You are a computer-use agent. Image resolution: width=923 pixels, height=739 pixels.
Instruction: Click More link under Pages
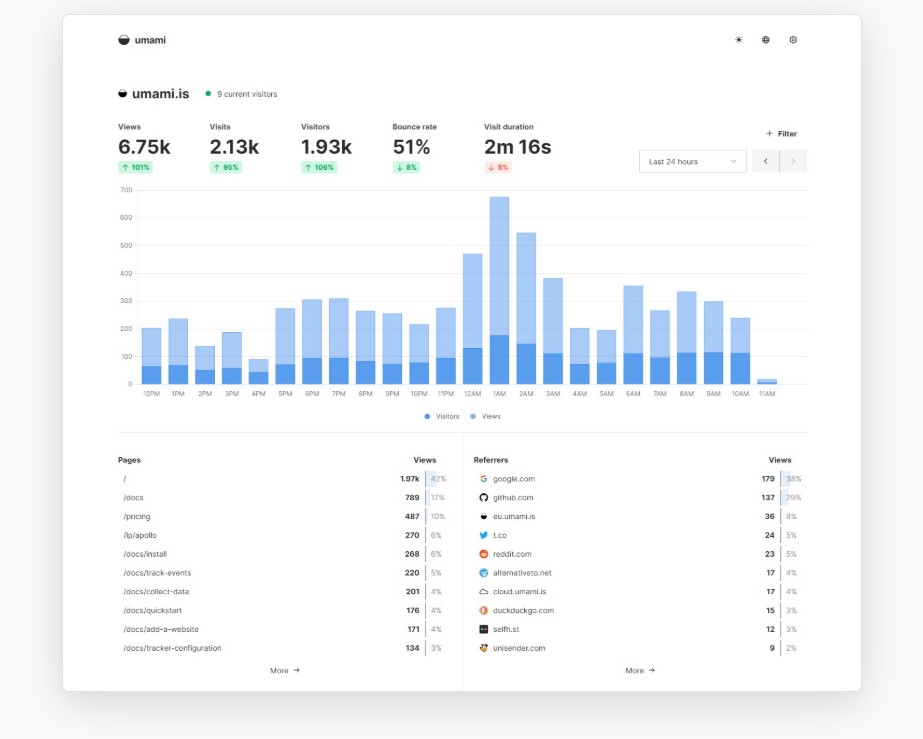click(285, 671)
